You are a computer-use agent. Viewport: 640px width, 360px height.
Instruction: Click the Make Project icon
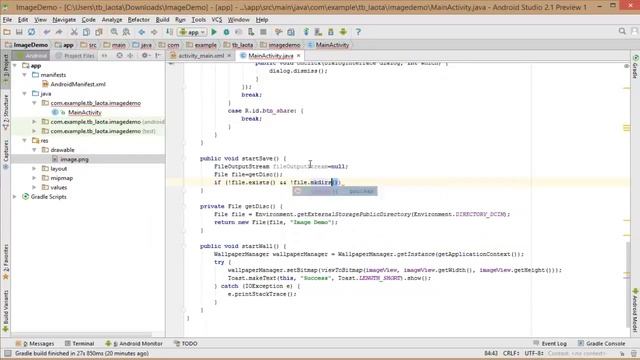169,32
